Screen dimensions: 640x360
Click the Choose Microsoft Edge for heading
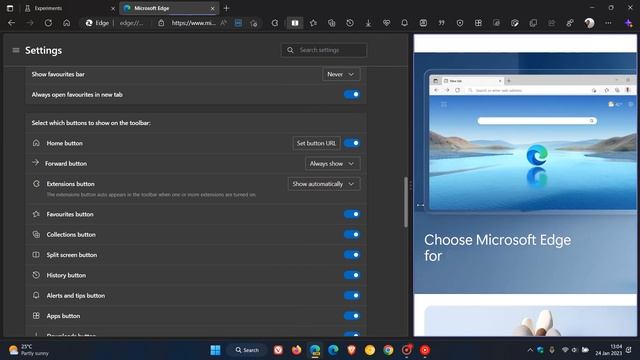(497, 247)
